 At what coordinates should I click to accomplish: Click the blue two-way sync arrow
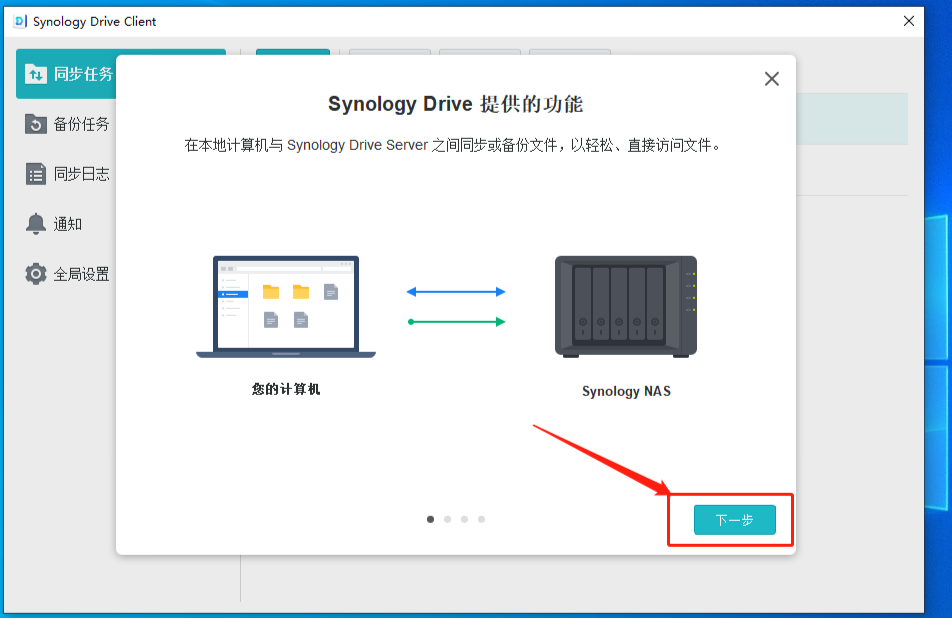click(456, 292)
